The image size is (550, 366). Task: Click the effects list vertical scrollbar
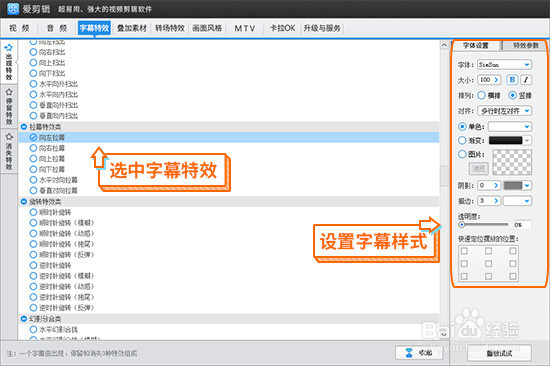point(444,175)
